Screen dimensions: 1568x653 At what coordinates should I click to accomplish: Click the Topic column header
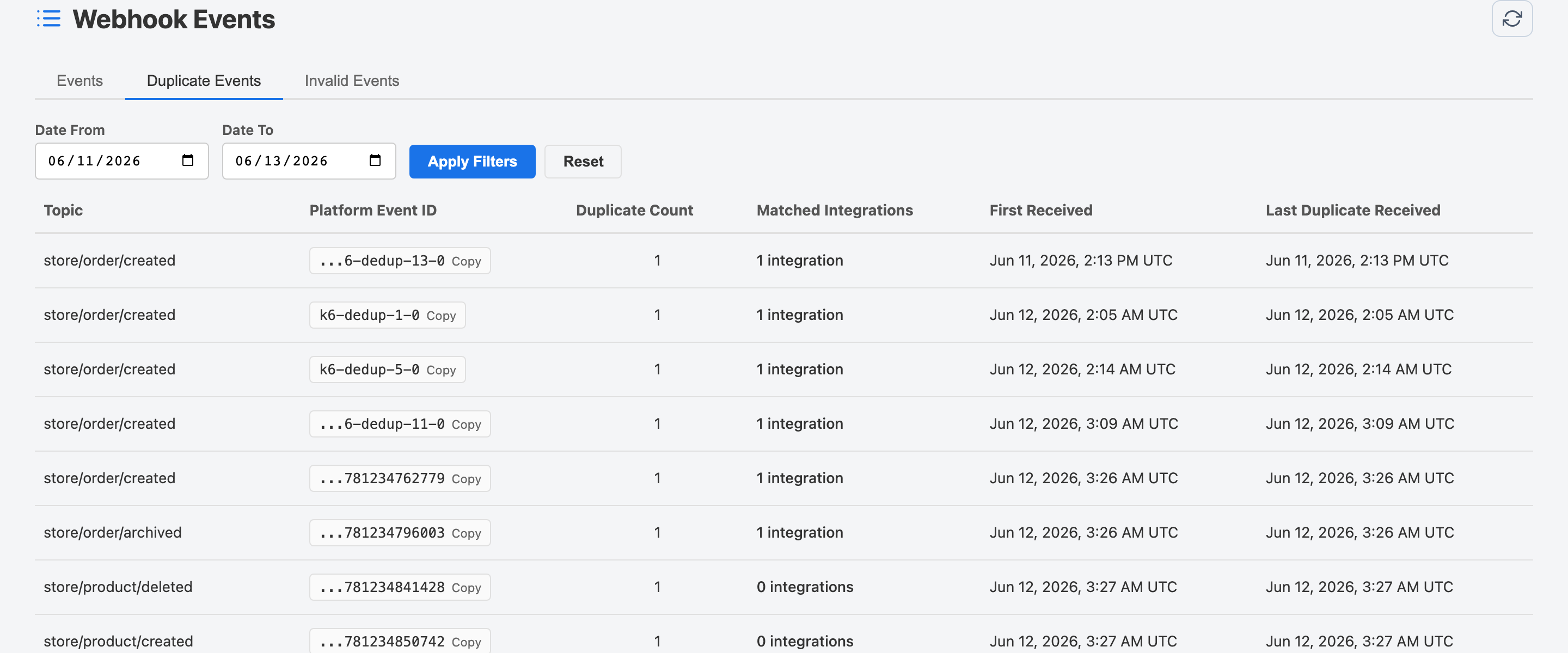(x=63, y=210)
